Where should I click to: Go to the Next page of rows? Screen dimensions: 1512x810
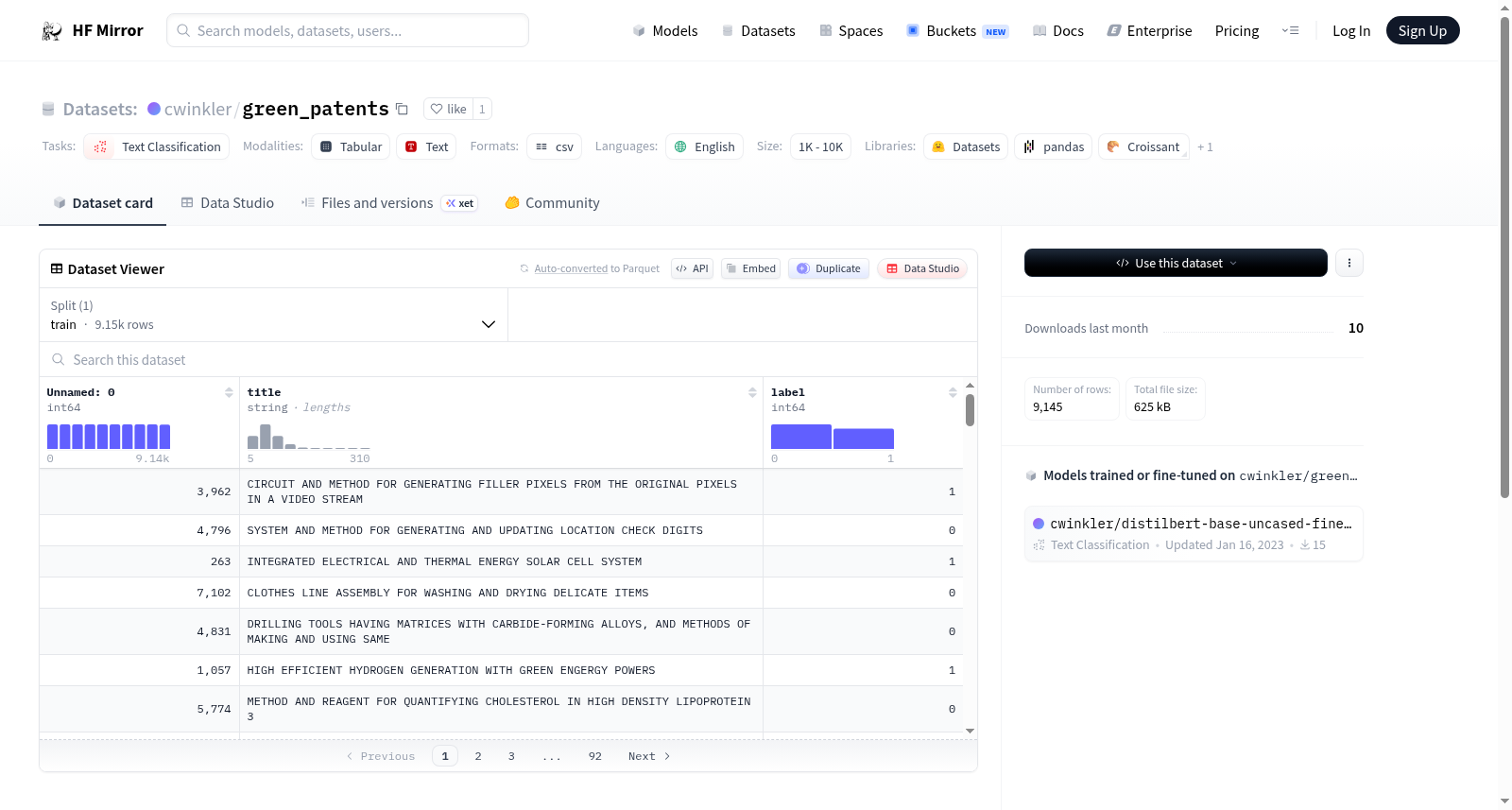(x=649, y=756)
